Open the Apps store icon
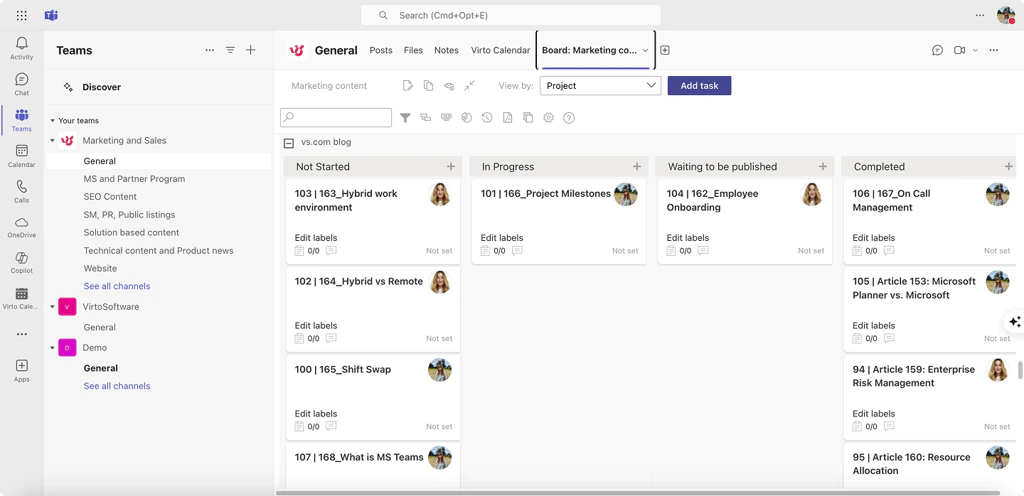The width and height of the screenshot is (1024, 496). [22, 370]
